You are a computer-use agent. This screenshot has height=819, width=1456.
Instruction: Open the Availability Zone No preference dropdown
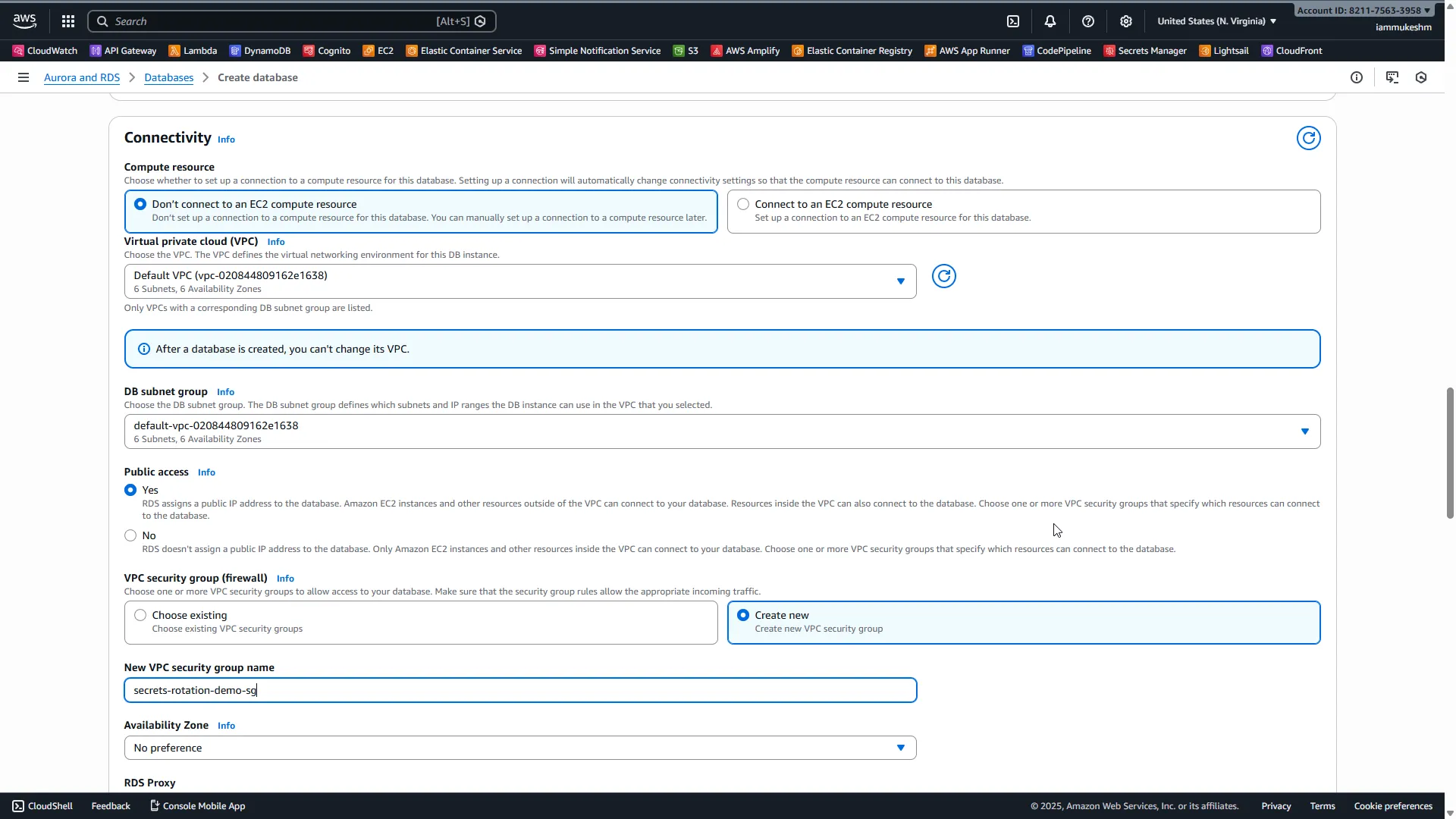(x=900, y=748)
